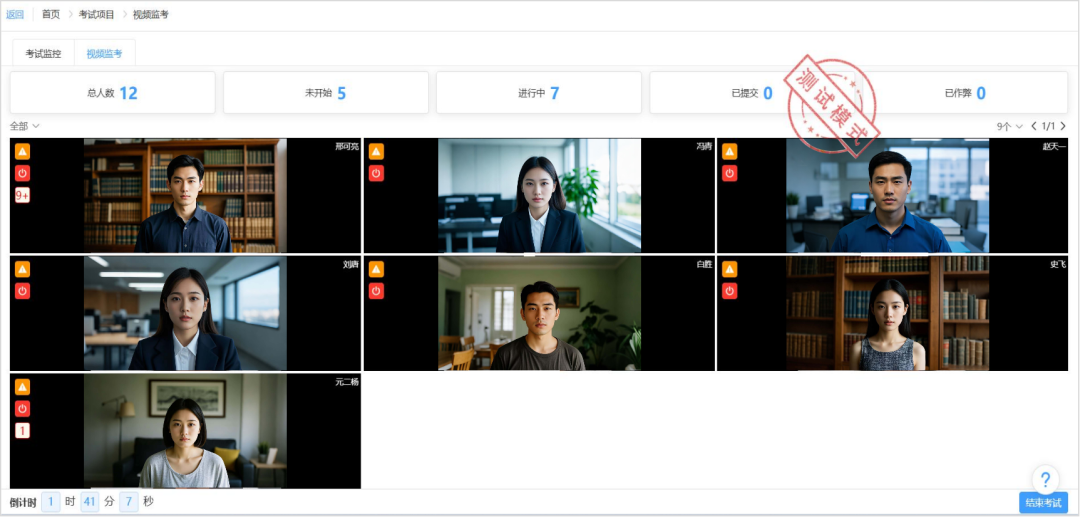Navigate to 考试项目 in the breadcrumb

[96, 14]
